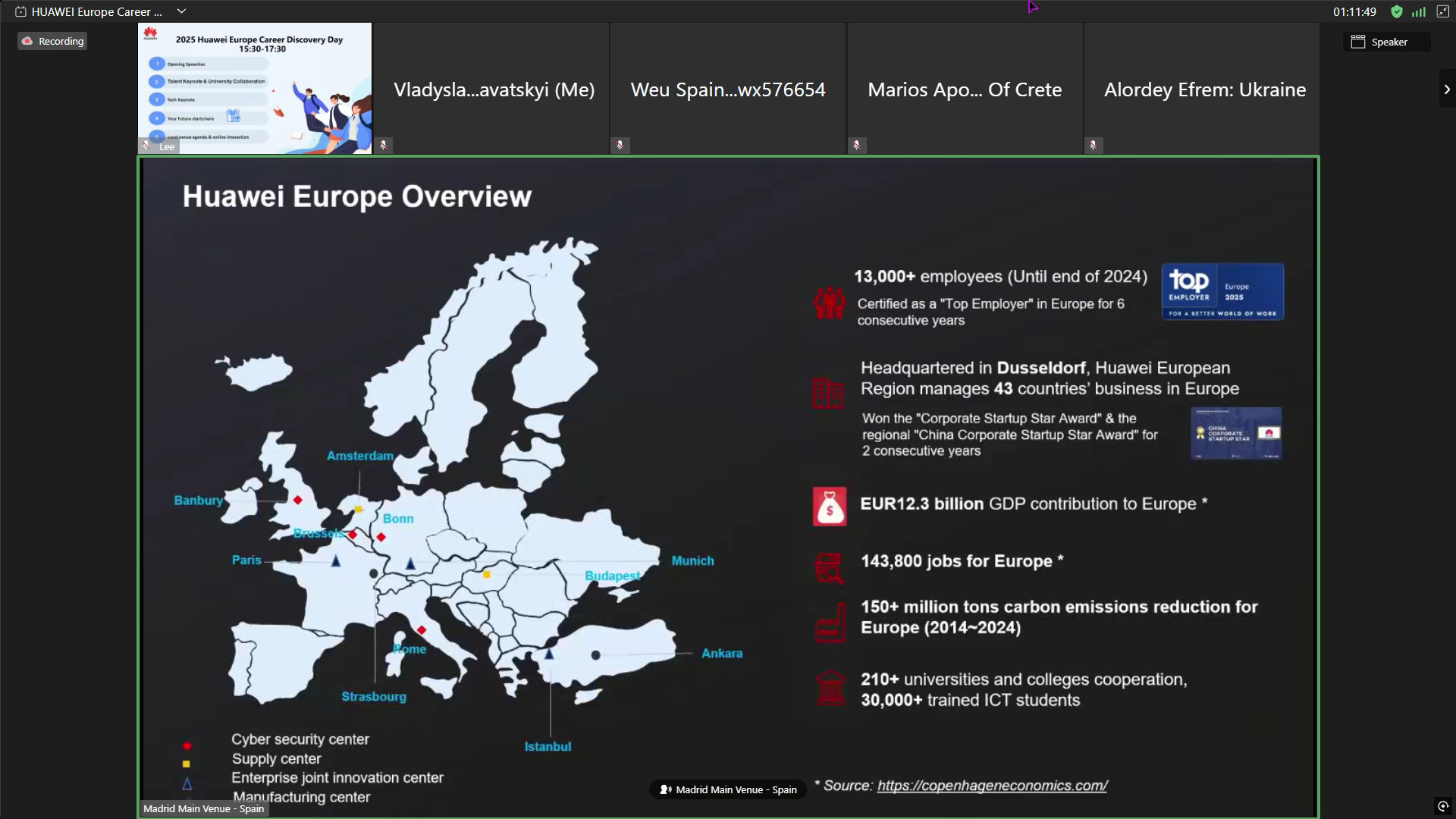The image size is (1456, 819).
Task: Check the network signal strength icon
Action: click(x=1419, y=11)
